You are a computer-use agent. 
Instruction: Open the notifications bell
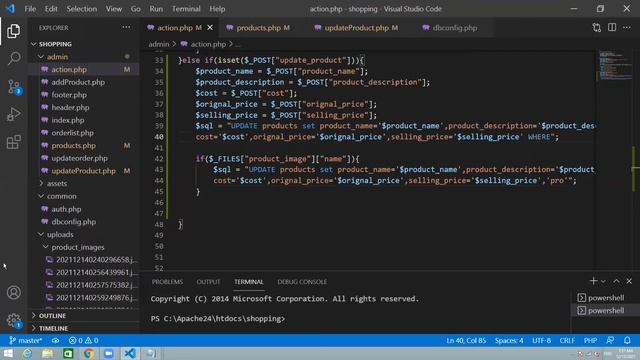pyautogui.click(x=627, y=340)
